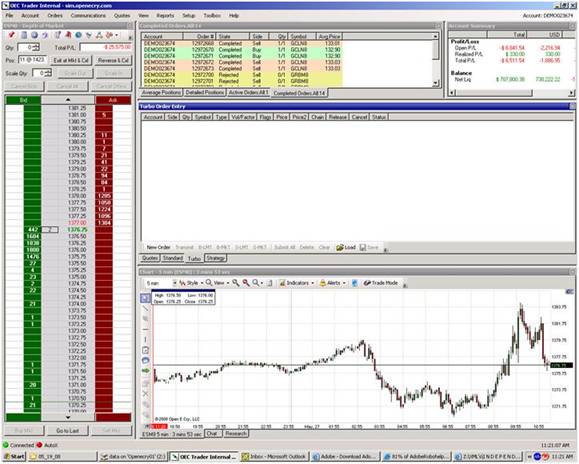Open the Orders menu
This screenshot has height=464, width=579.
pyautogui.click(x=55, y=16)
